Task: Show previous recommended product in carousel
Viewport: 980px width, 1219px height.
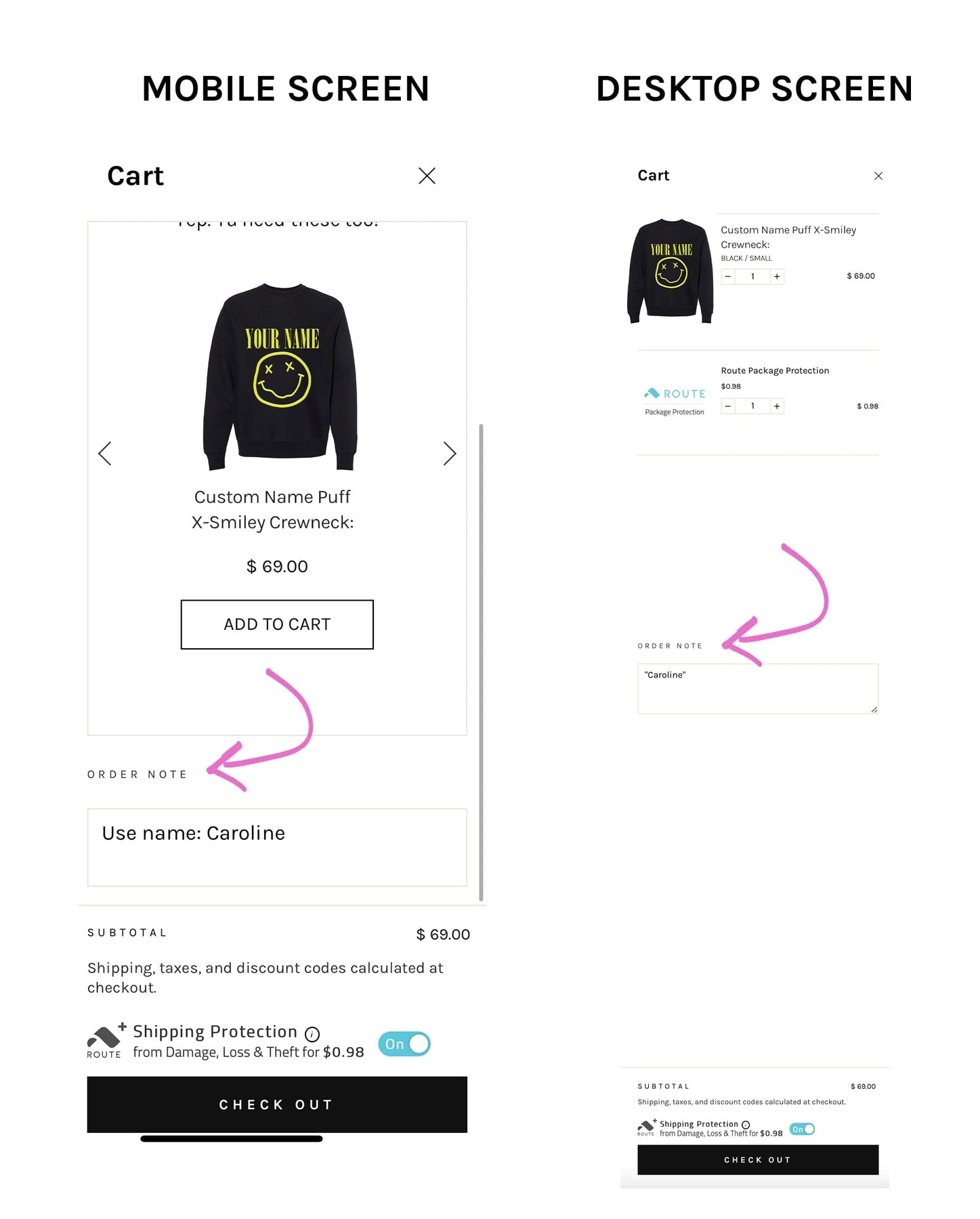Action: click(x=105, y=454)
